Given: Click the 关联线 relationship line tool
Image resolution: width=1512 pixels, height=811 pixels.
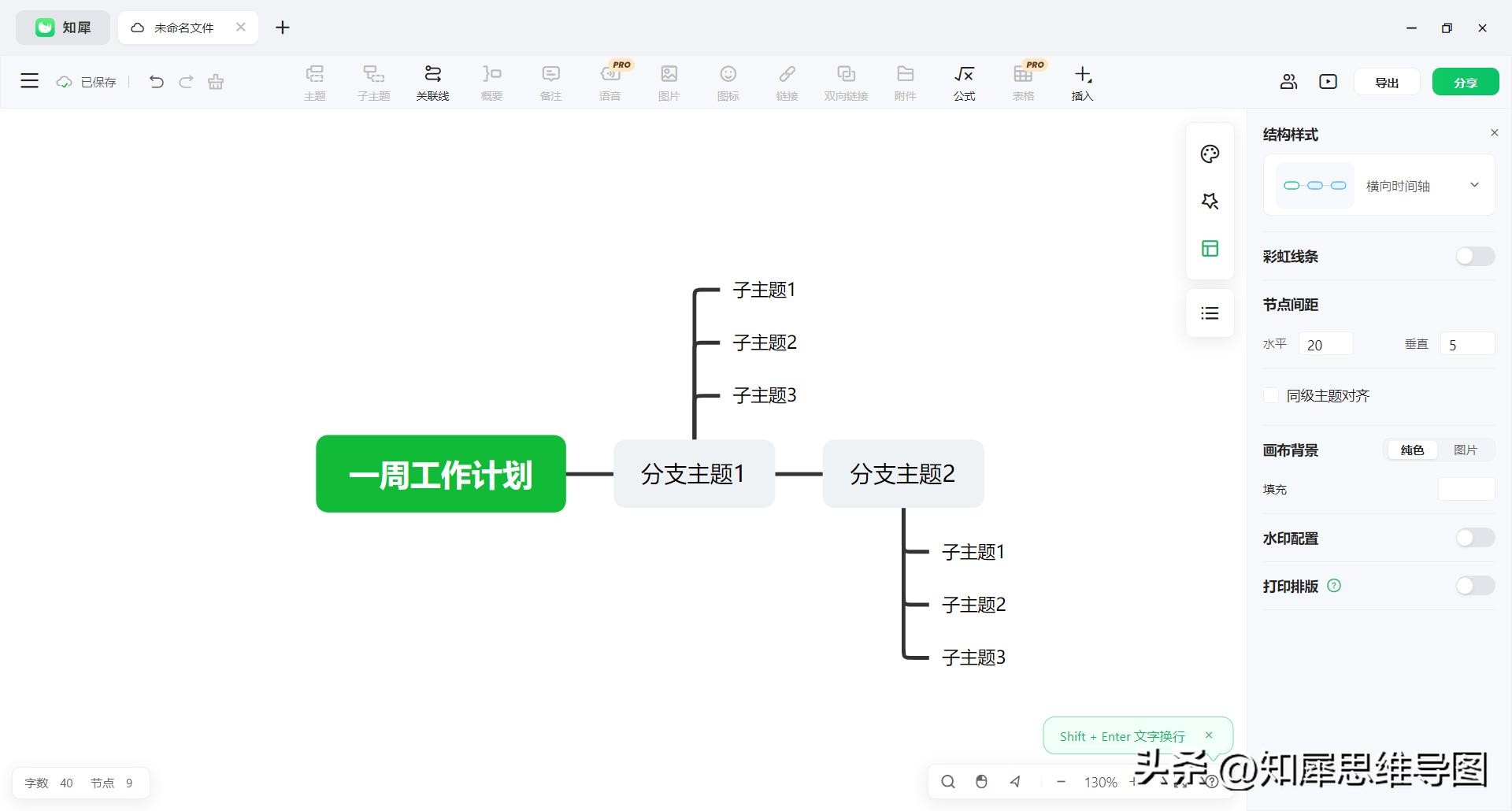Looking at the screenshot, I should tap(432, 82).
